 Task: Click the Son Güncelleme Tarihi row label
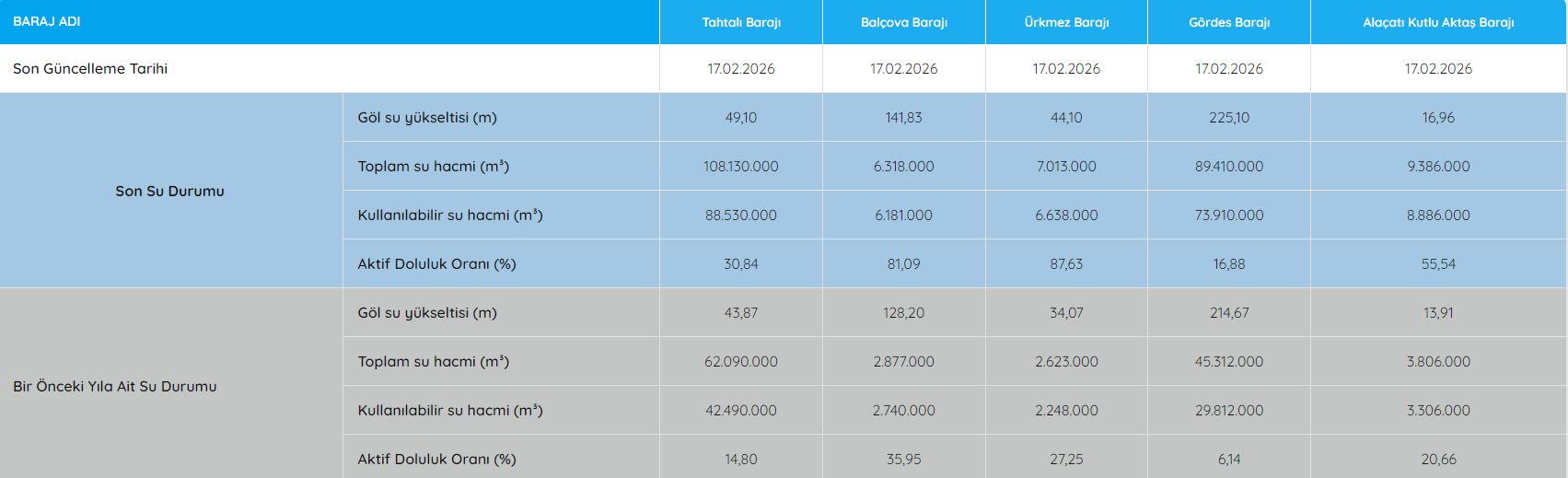pyautogui.click(x=90, y=69)
